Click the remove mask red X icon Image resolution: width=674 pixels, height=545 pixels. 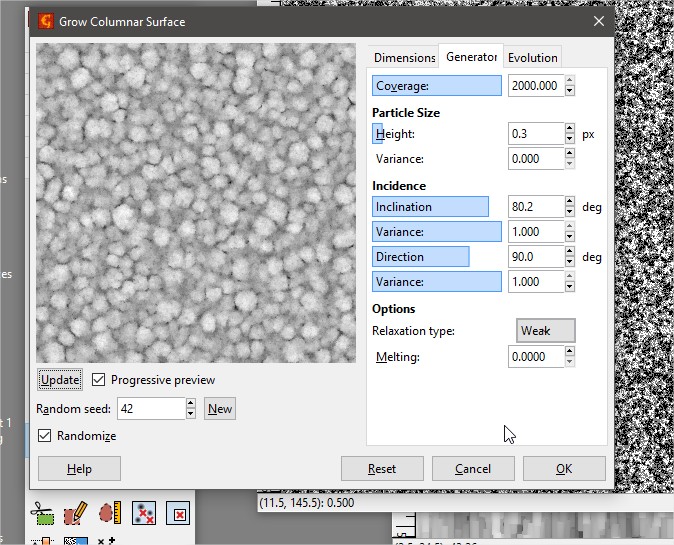tap(177, 514)
